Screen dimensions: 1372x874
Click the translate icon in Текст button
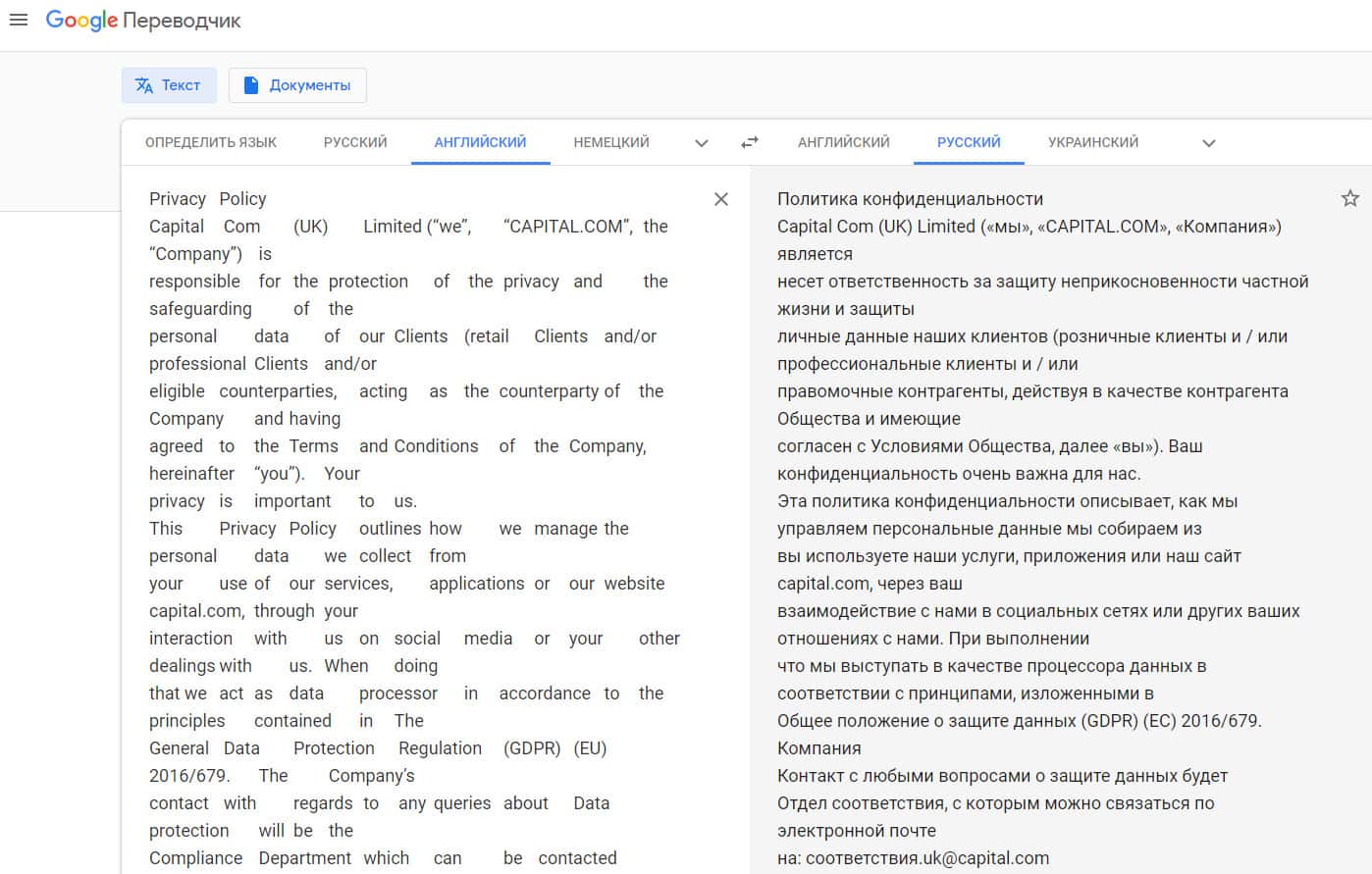tap(144, 85)
